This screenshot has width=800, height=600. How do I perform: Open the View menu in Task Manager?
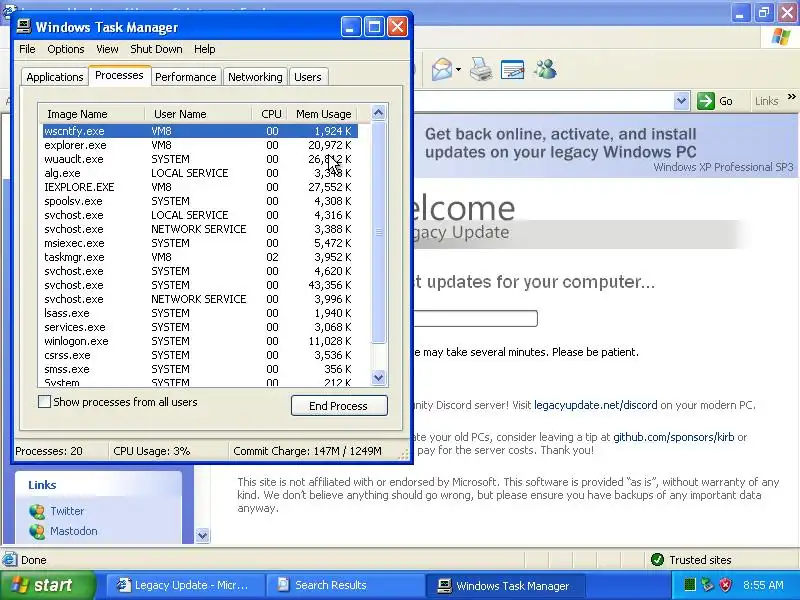107,49
